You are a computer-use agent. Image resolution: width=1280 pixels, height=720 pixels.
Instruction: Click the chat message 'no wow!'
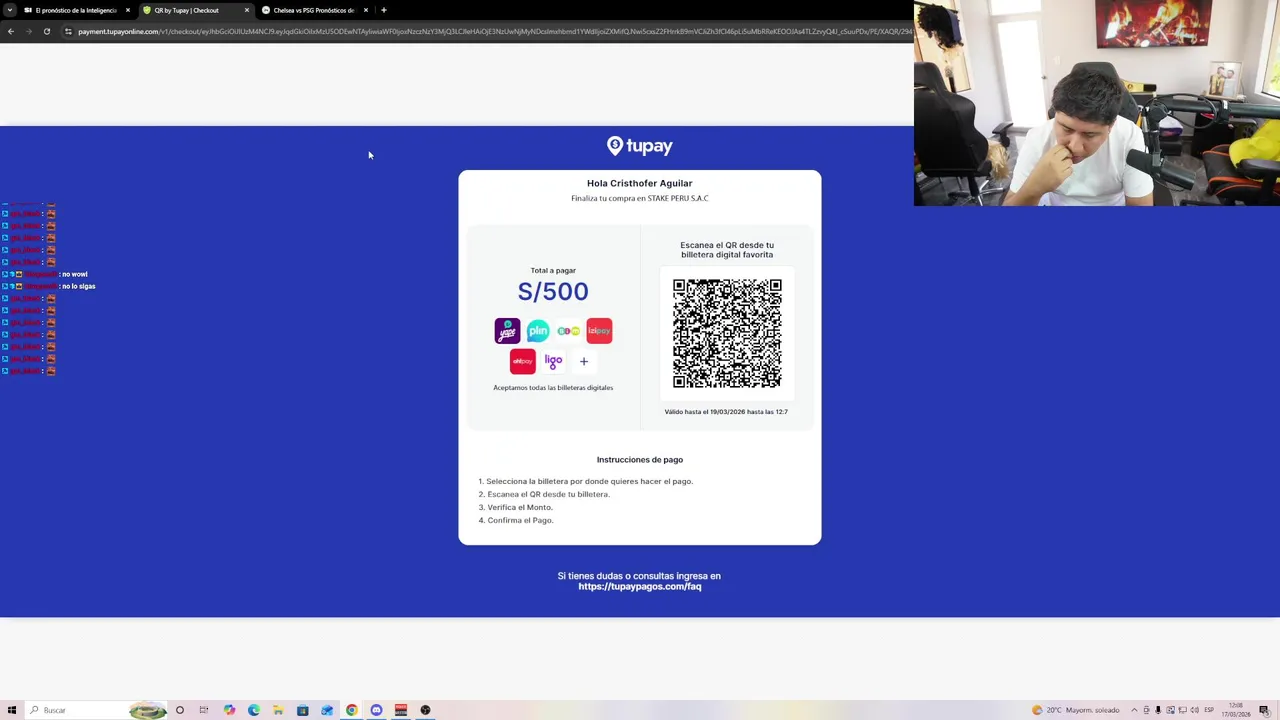pos(75,274)
